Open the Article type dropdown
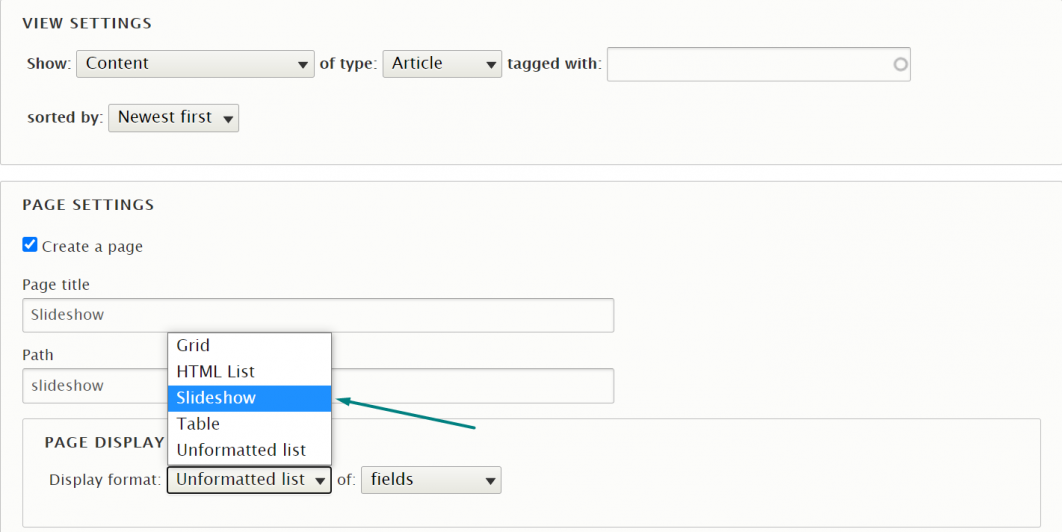1062x532 pixels. click(x=441, y=64)
